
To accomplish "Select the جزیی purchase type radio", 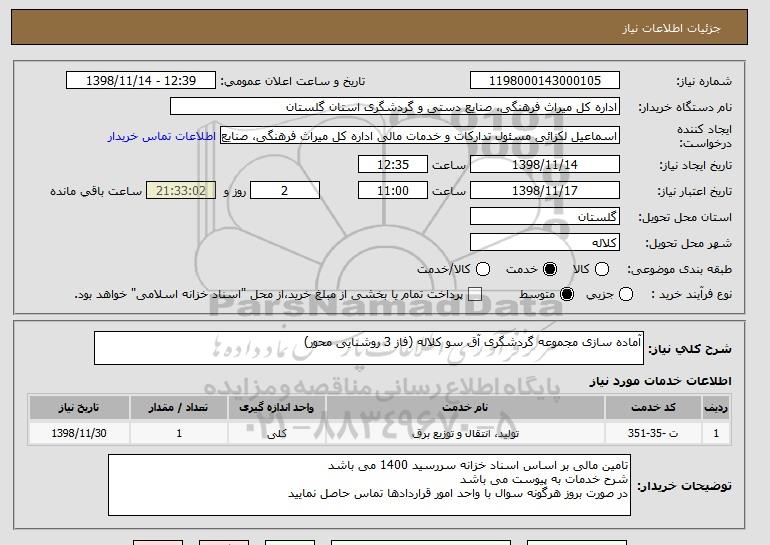I will 626,294.
